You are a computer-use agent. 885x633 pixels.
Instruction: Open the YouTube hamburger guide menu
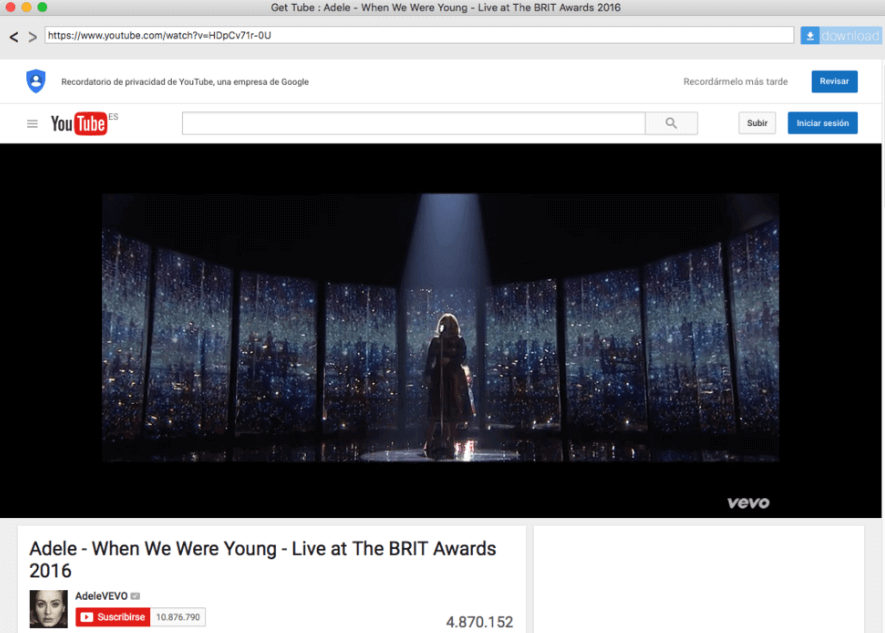(32, 124)
